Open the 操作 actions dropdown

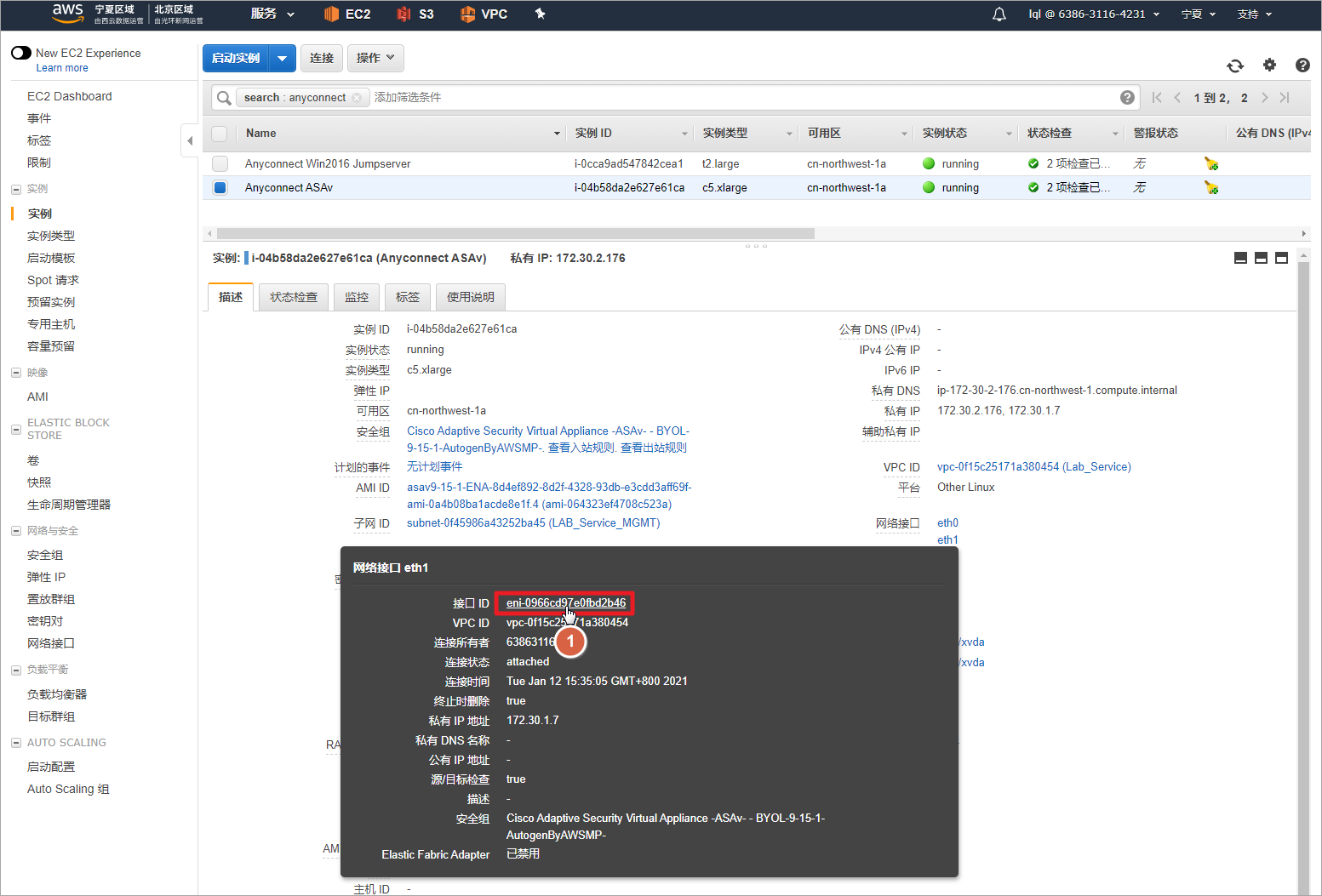coord(375,58)
